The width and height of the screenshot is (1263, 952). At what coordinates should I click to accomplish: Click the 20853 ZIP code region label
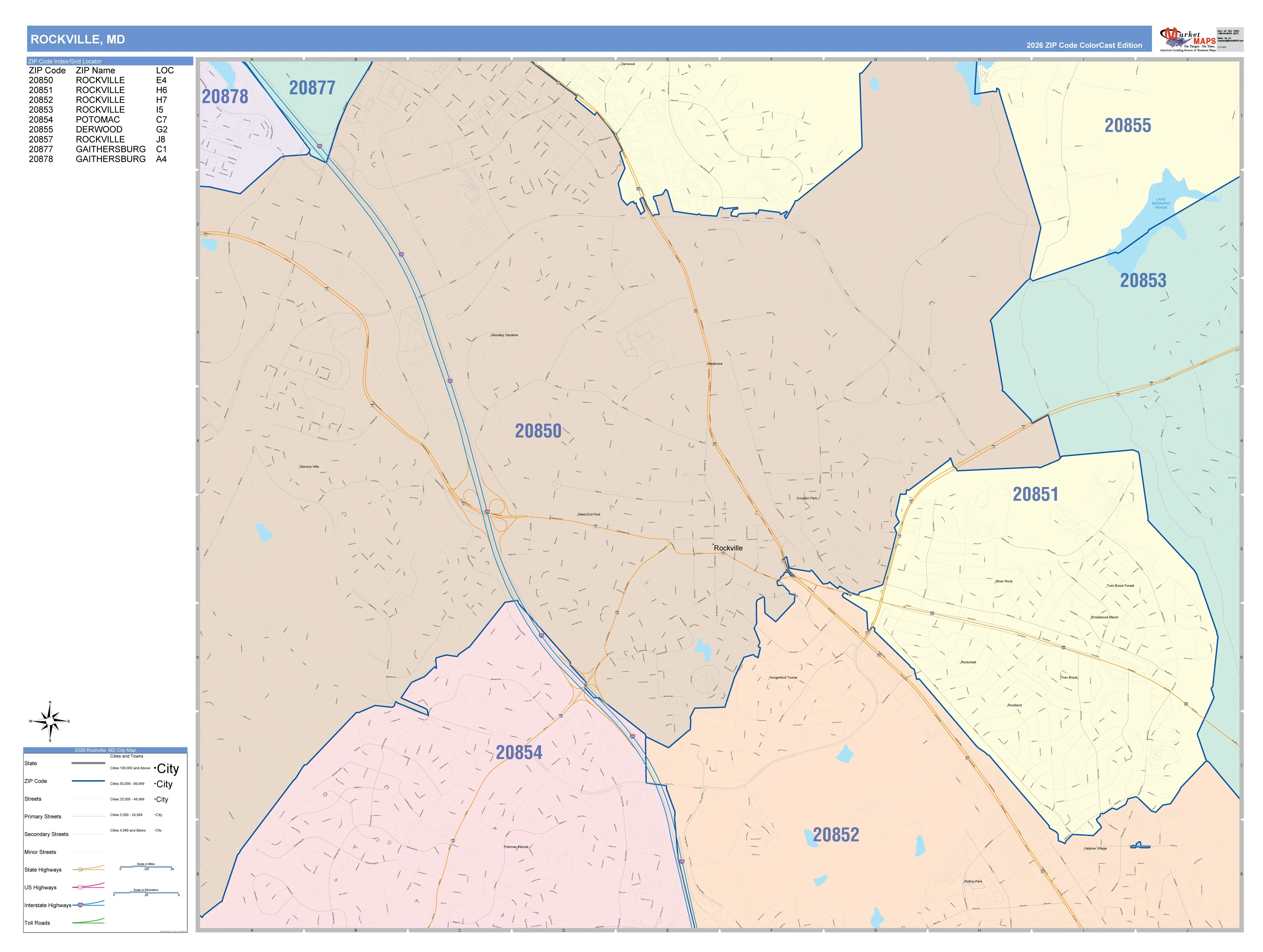coord(1143,280)
